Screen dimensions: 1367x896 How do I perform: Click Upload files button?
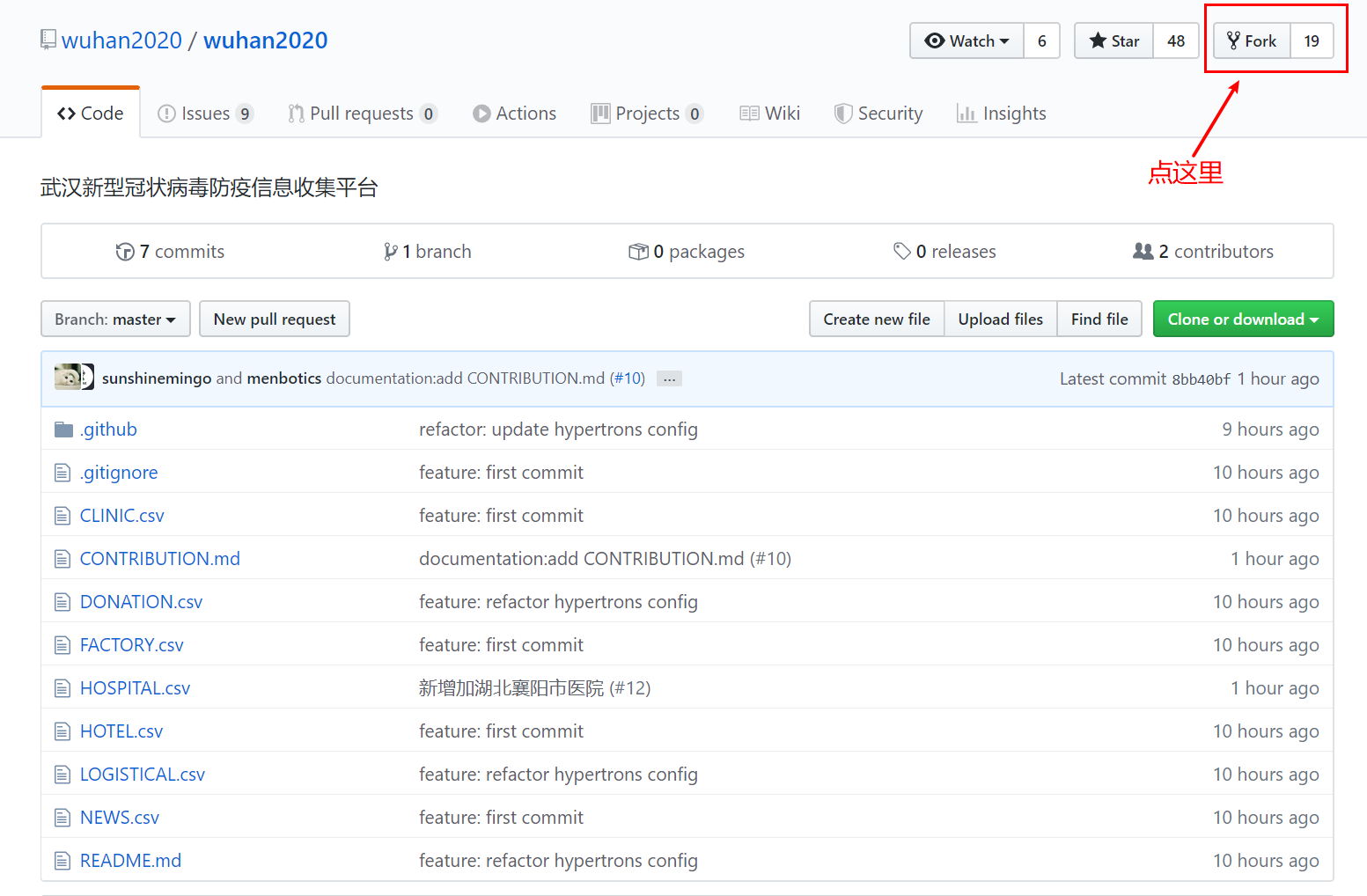pyautogui.click(x=1001, y=319)
